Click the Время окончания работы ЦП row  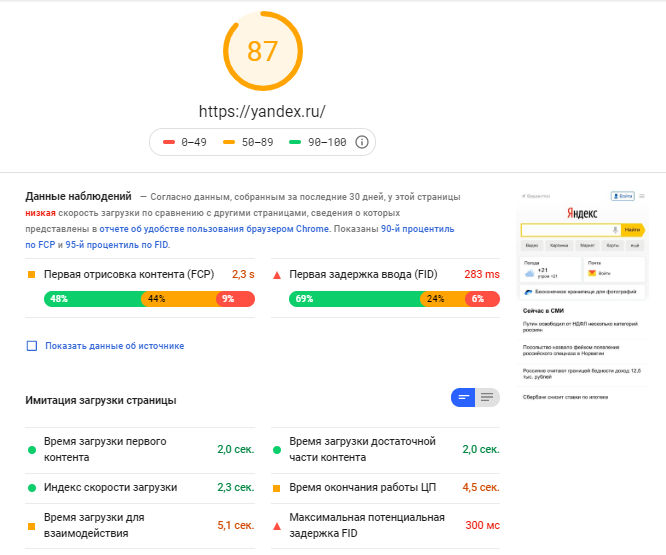386,488
